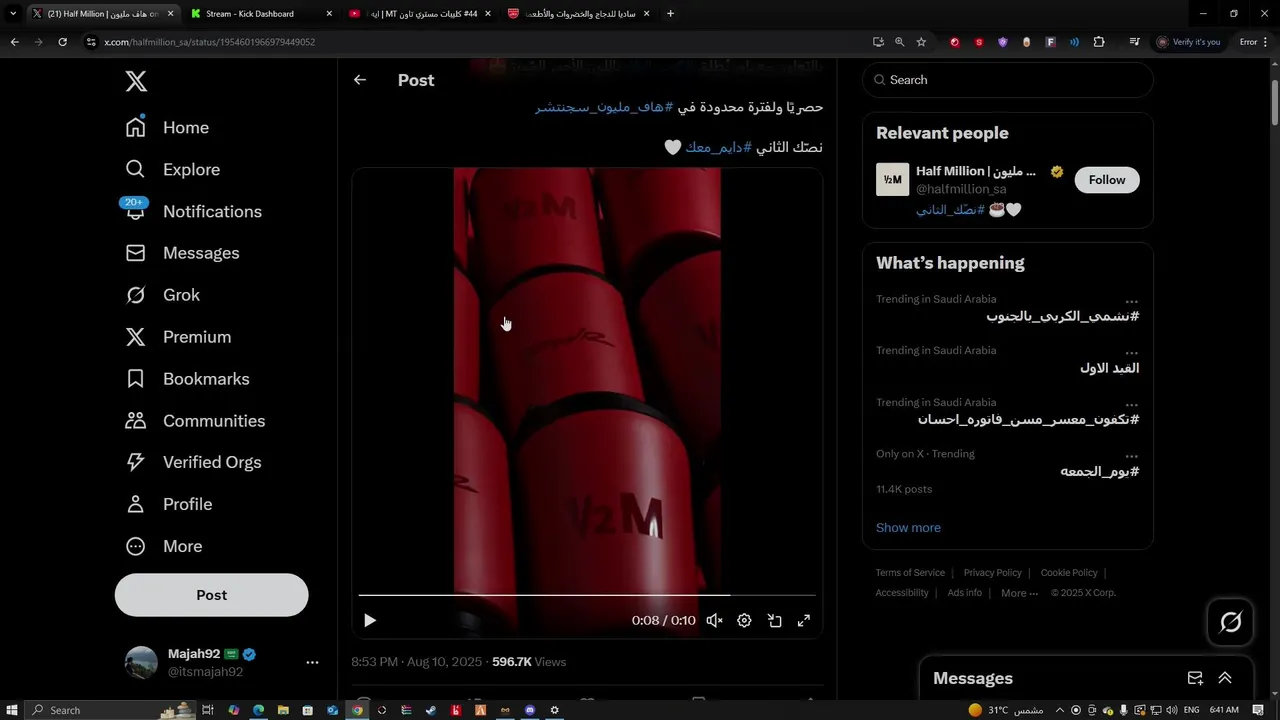The height and width of the screenshot is (720, 1280).
Task: Open the video settings gear
Action: 744,621
